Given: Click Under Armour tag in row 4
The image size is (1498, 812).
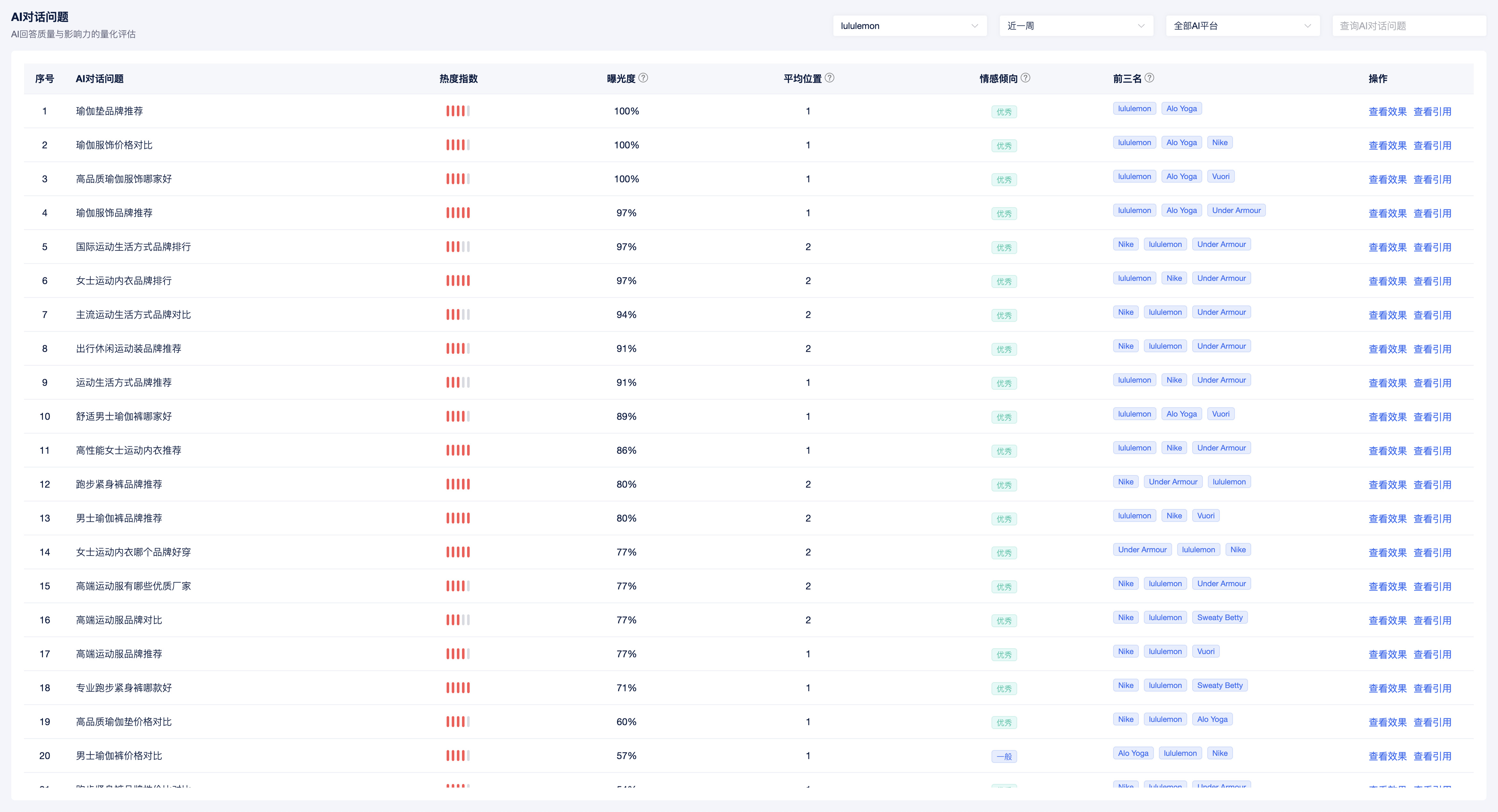Looking at the screenshot, I should [1236, 210].
